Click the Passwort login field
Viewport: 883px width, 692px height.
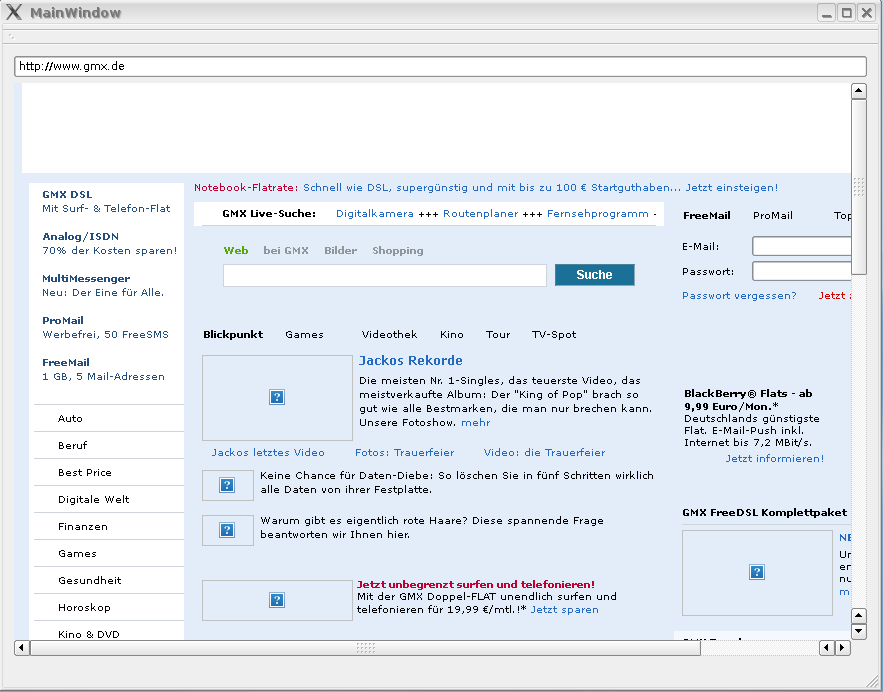(802, 271)
